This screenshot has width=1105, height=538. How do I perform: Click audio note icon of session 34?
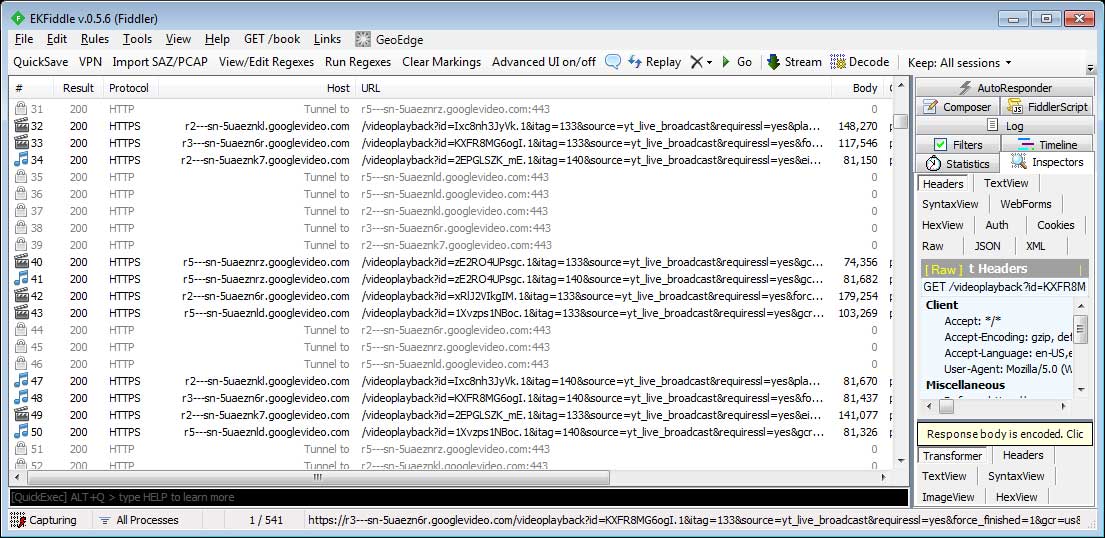click(21, 160)
